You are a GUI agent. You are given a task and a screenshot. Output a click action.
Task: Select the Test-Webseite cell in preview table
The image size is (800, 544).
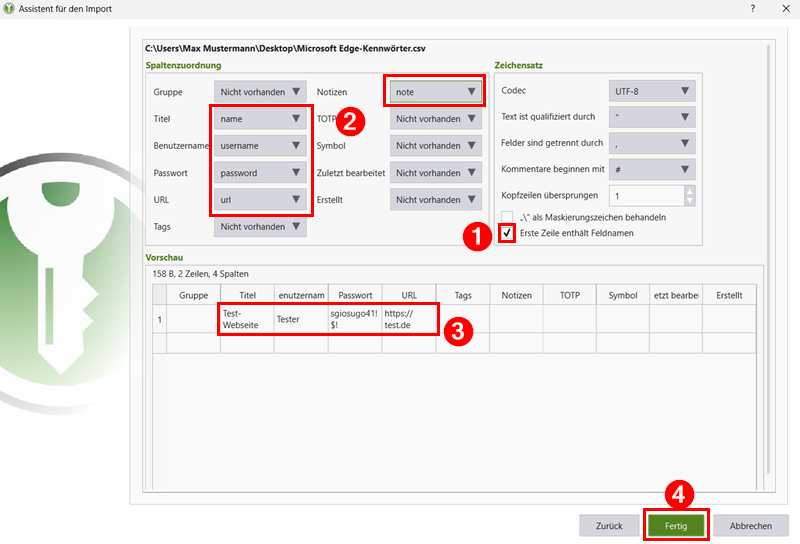point(246,319)
